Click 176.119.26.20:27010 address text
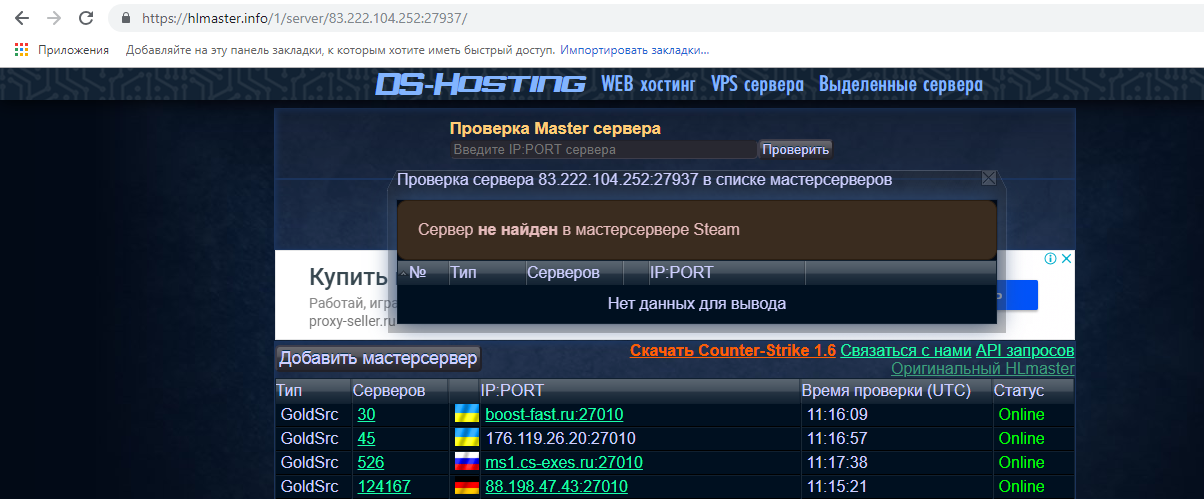1204x500 pixels. click(x=560, y=438)
